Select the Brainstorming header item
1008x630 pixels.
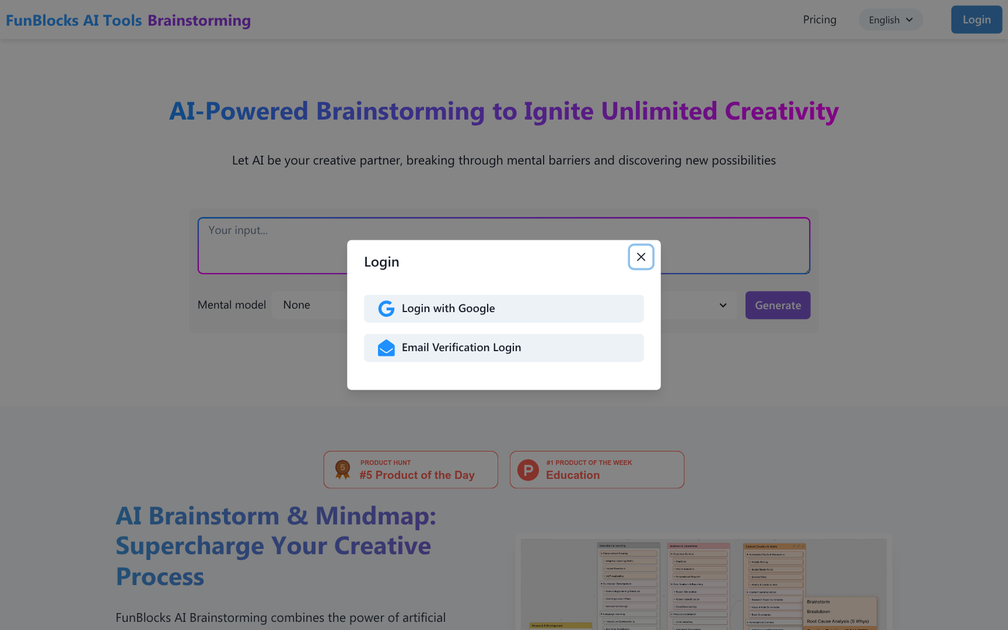pyautogui.click(x=198, y=19)
